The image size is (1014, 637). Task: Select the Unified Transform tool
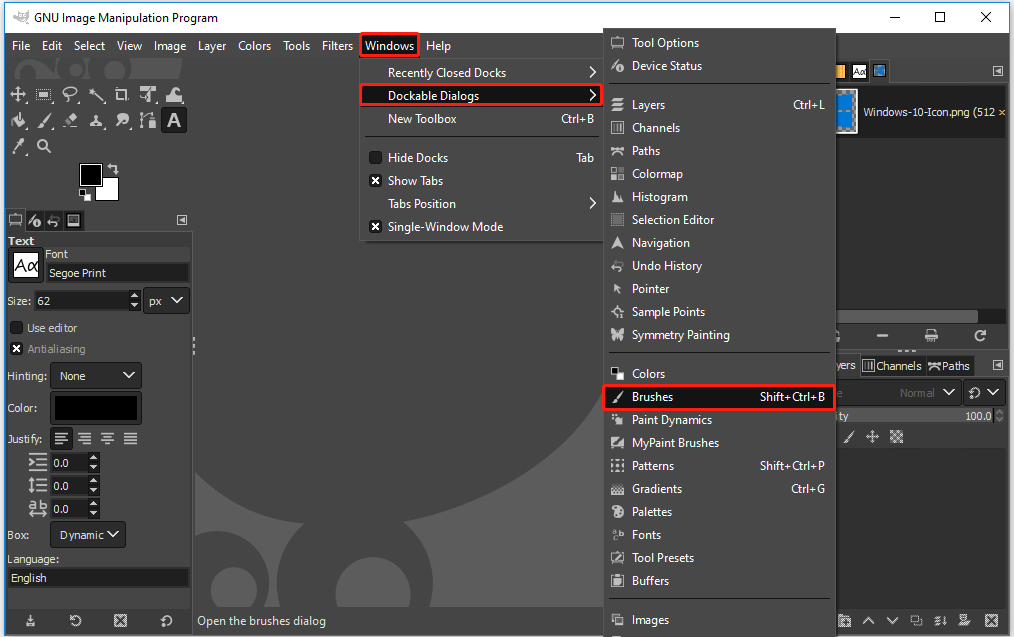pyautogui.click(x=148, y=95)
